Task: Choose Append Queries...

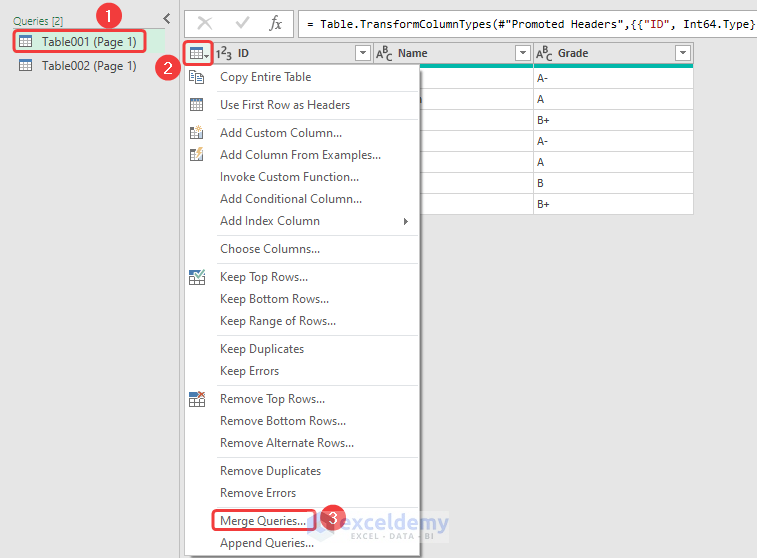Action: (x=266, y=543)
